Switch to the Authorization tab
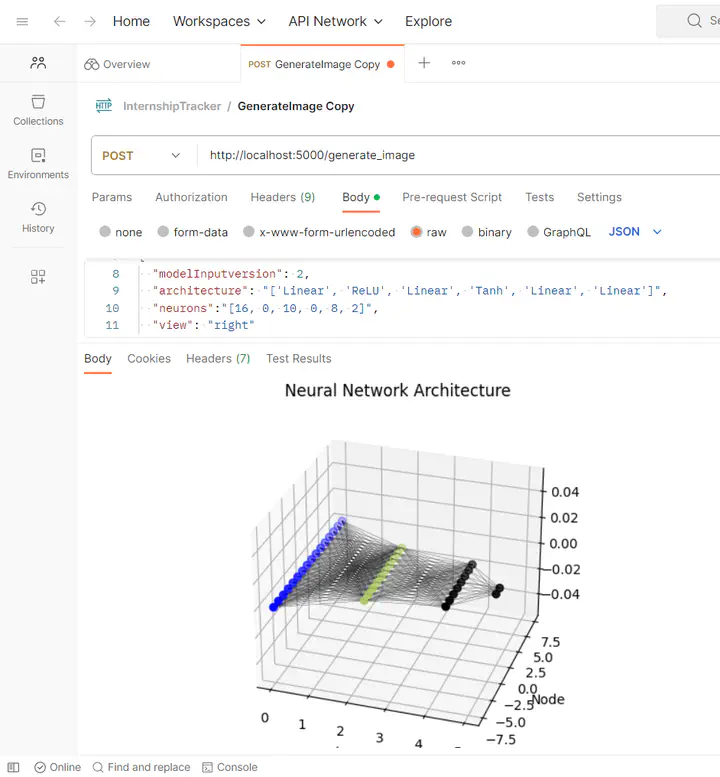 tap(191, 197)
